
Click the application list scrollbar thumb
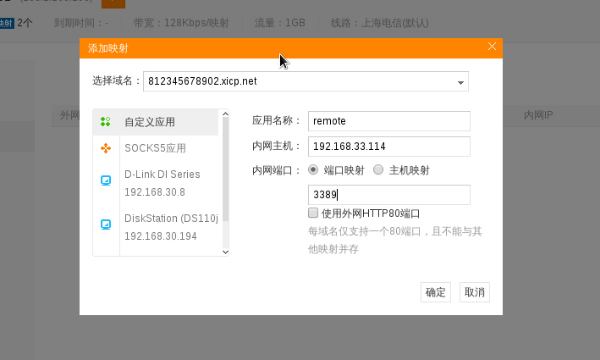[x=225, y=169]
